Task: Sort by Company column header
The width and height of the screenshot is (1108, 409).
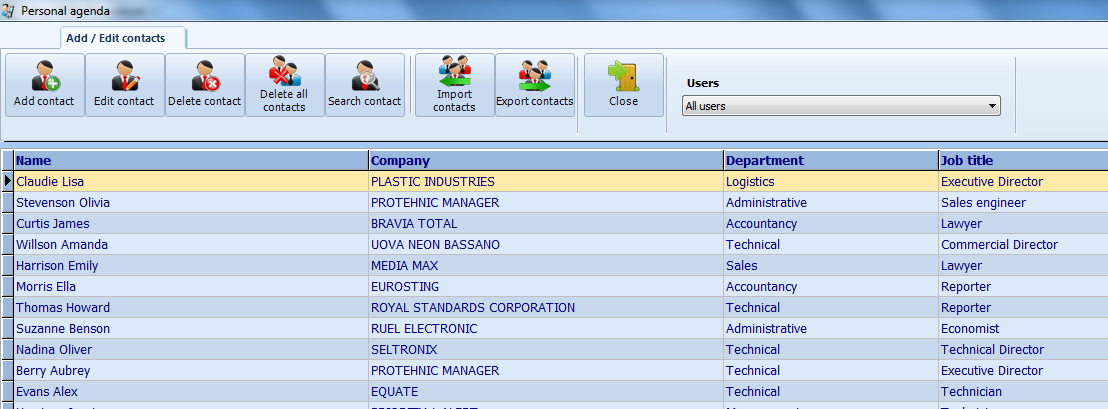Action: click(x=545, y=160)
